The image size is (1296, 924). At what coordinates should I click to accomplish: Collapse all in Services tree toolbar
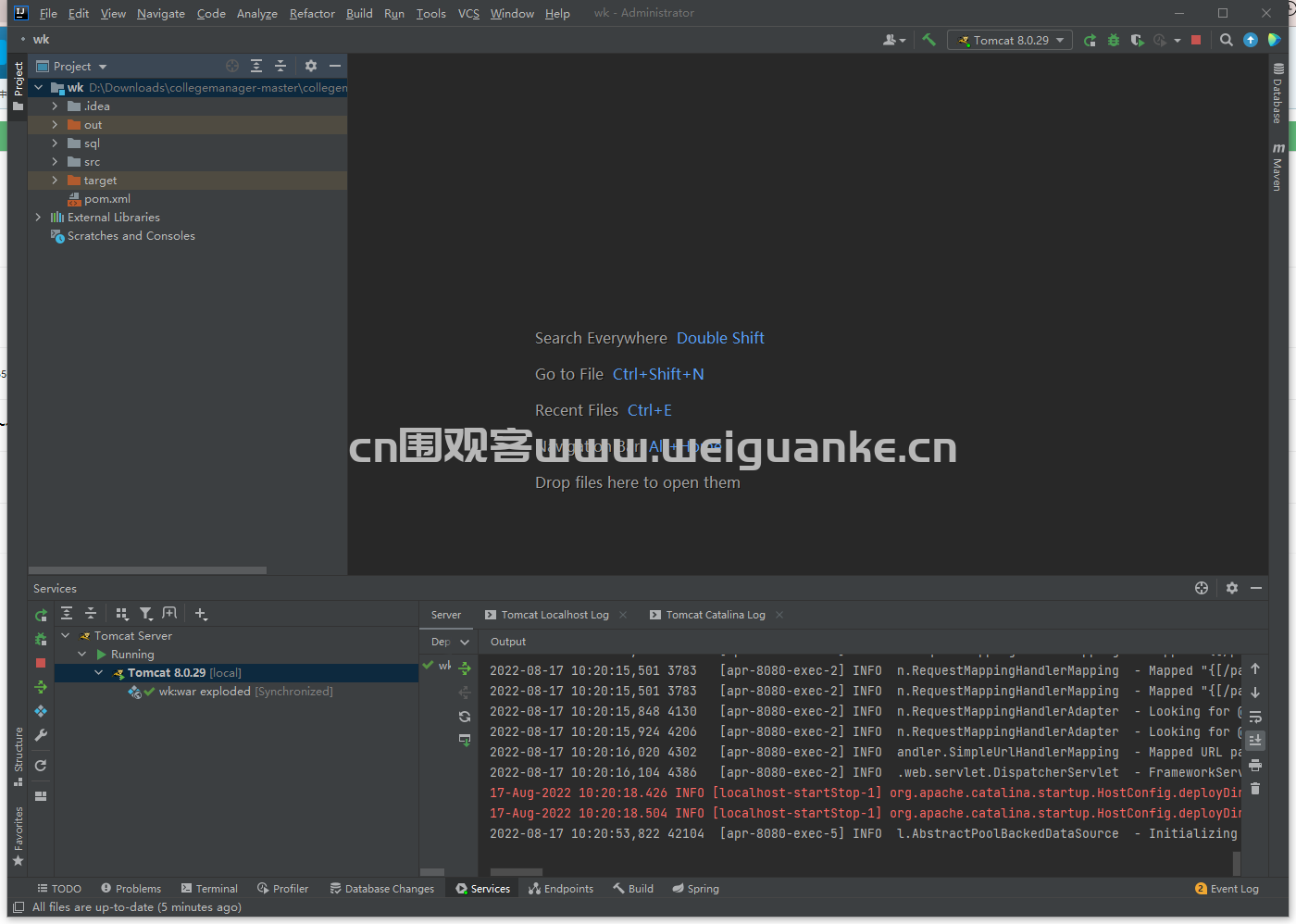tap(91, 613)
